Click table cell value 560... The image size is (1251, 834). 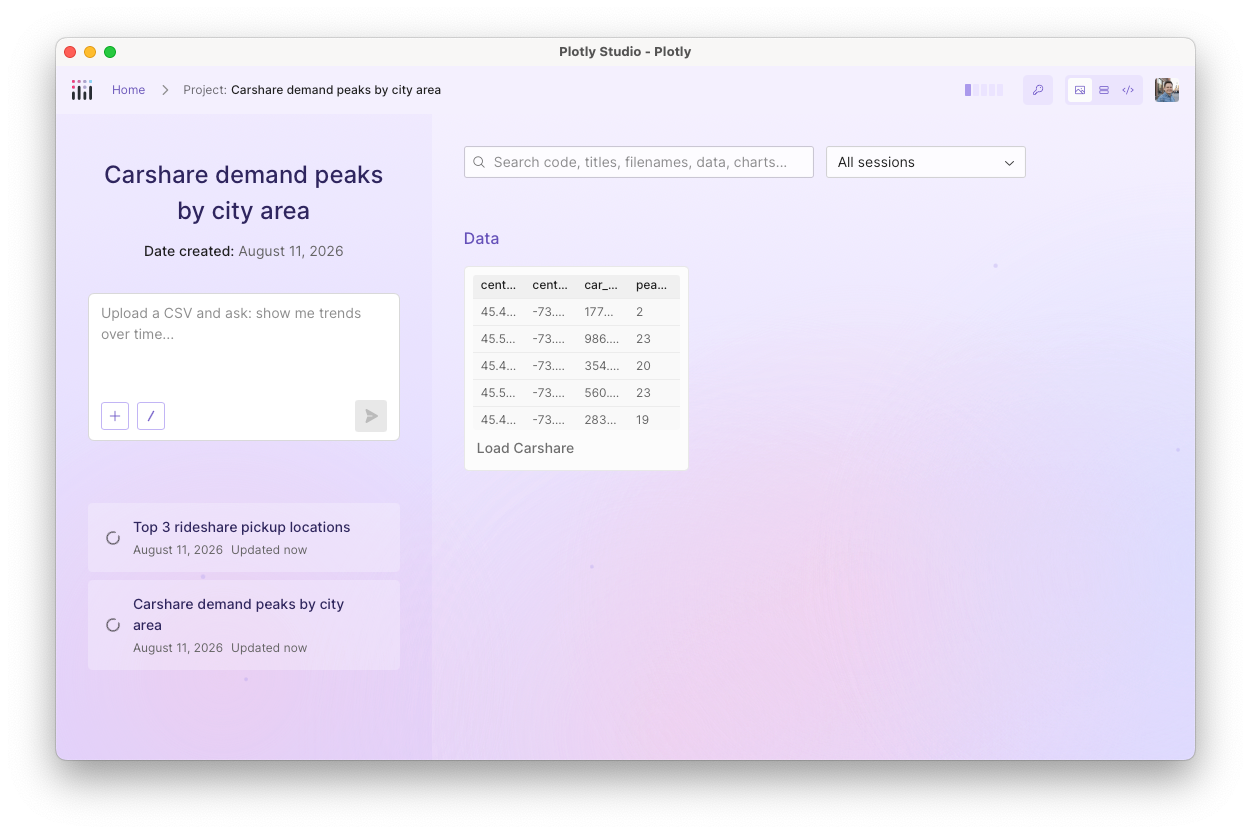coord(599,393)
